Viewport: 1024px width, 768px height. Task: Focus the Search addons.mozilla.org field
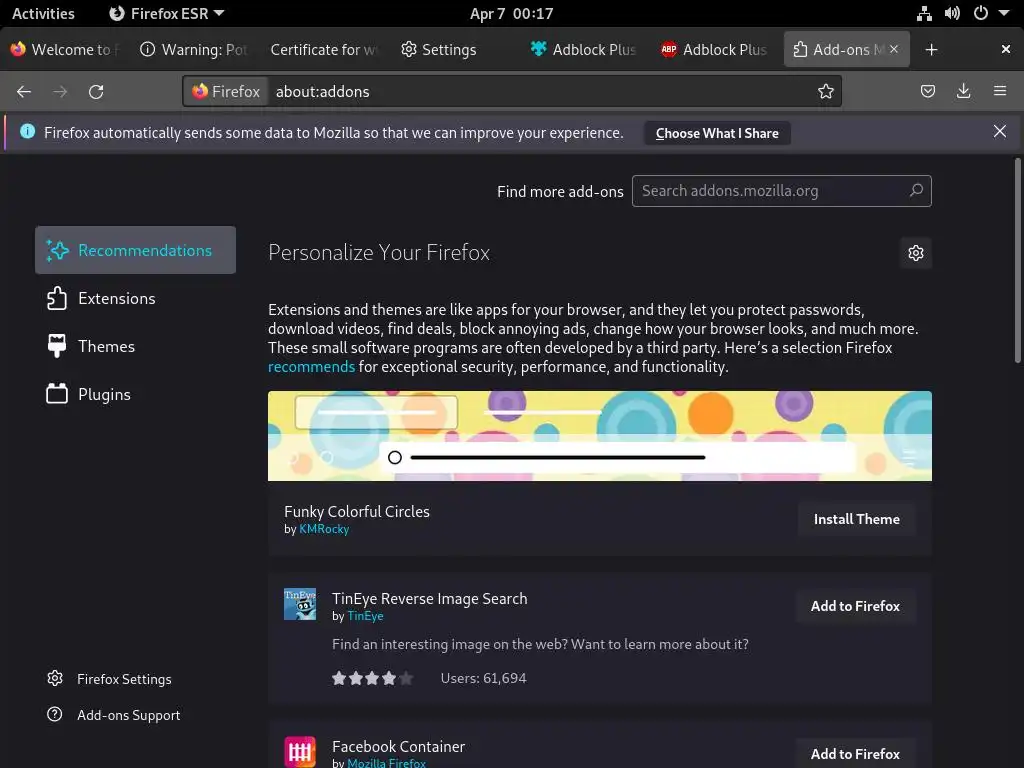coord(782,191)
